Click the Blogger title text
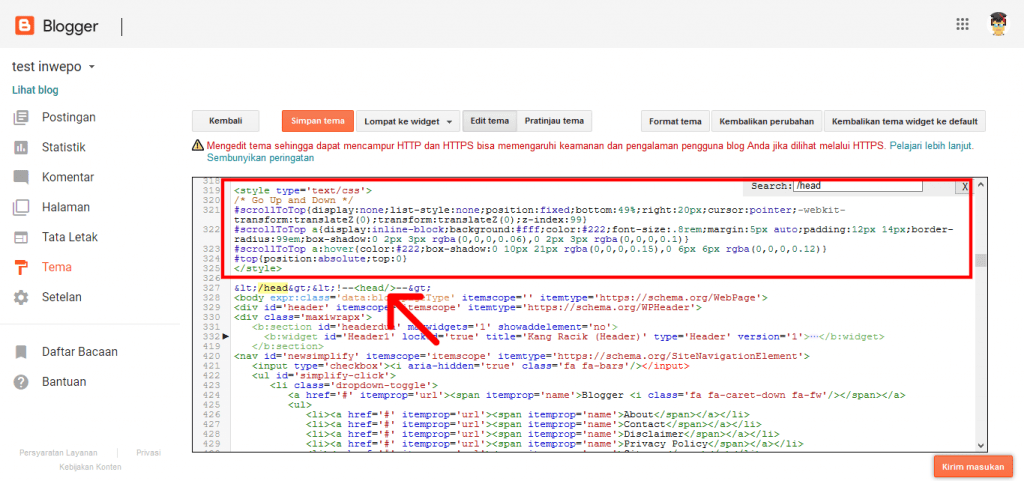The height and width of the screenshot is (481, 1024). click(x=71, y=26)
